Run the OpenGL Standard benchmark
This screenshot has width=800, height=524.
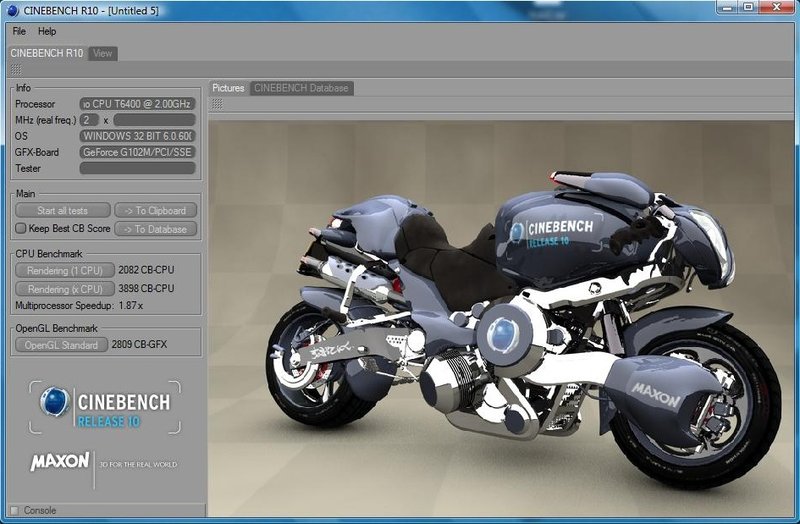(61, 345)
